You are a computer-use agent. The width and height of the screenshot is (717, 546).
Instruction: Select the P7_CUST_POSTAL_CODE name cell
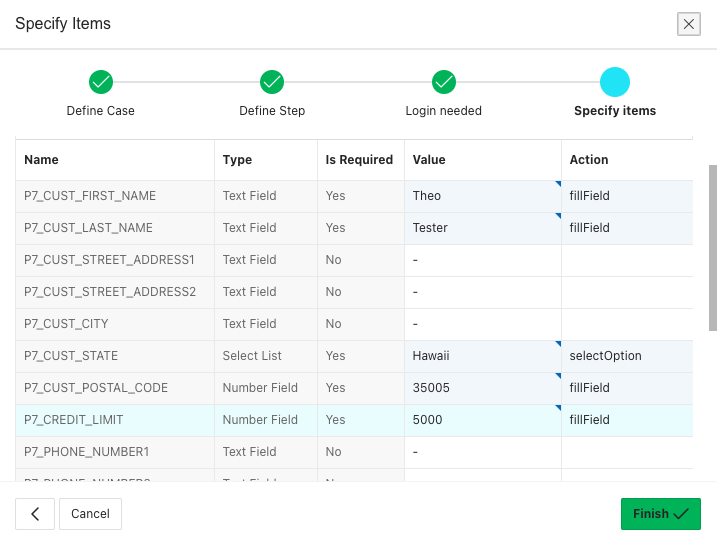(115, 388)
